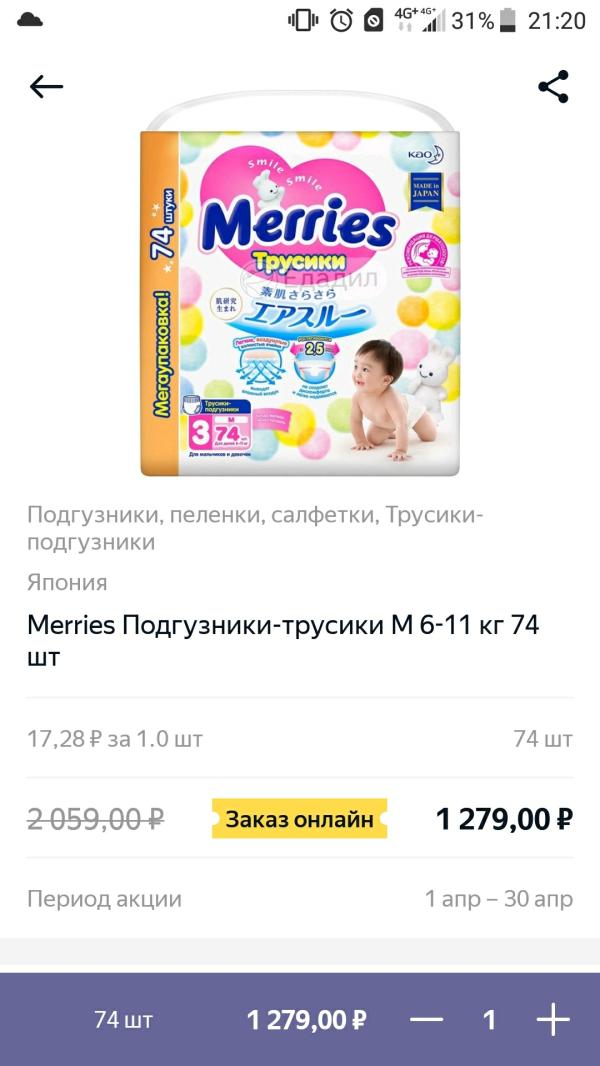600x1066 pixels.
Task: Tap the unit price '17,28 ₽ за 1.0 шт'
Action: tap(115, 739)
